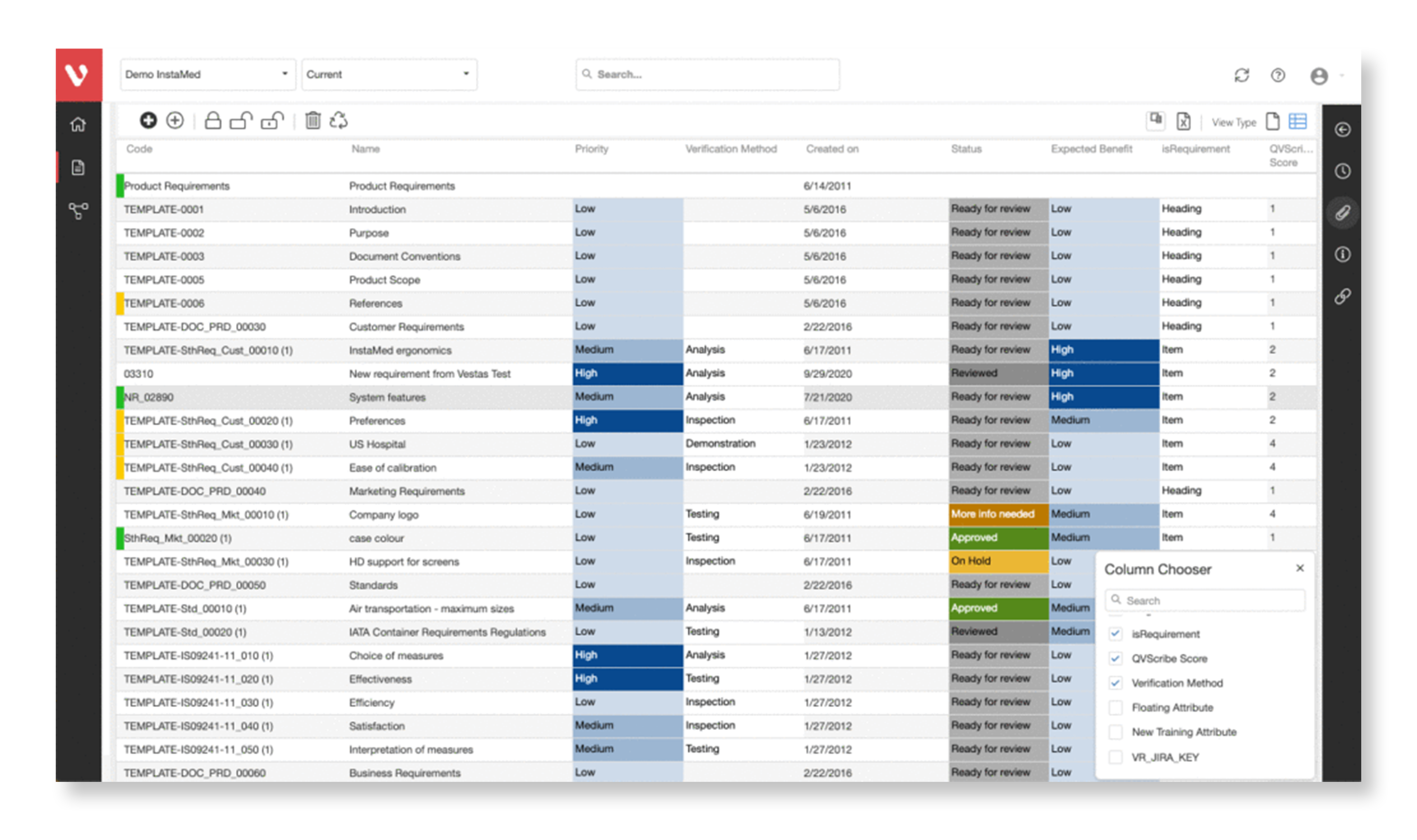Close the Column Chooser panel

(1300, 568)
